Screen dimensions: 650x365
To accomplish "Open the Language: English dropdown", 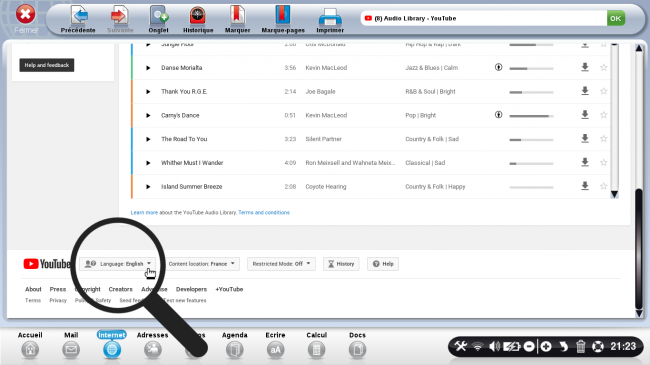I will click(118, 264).
